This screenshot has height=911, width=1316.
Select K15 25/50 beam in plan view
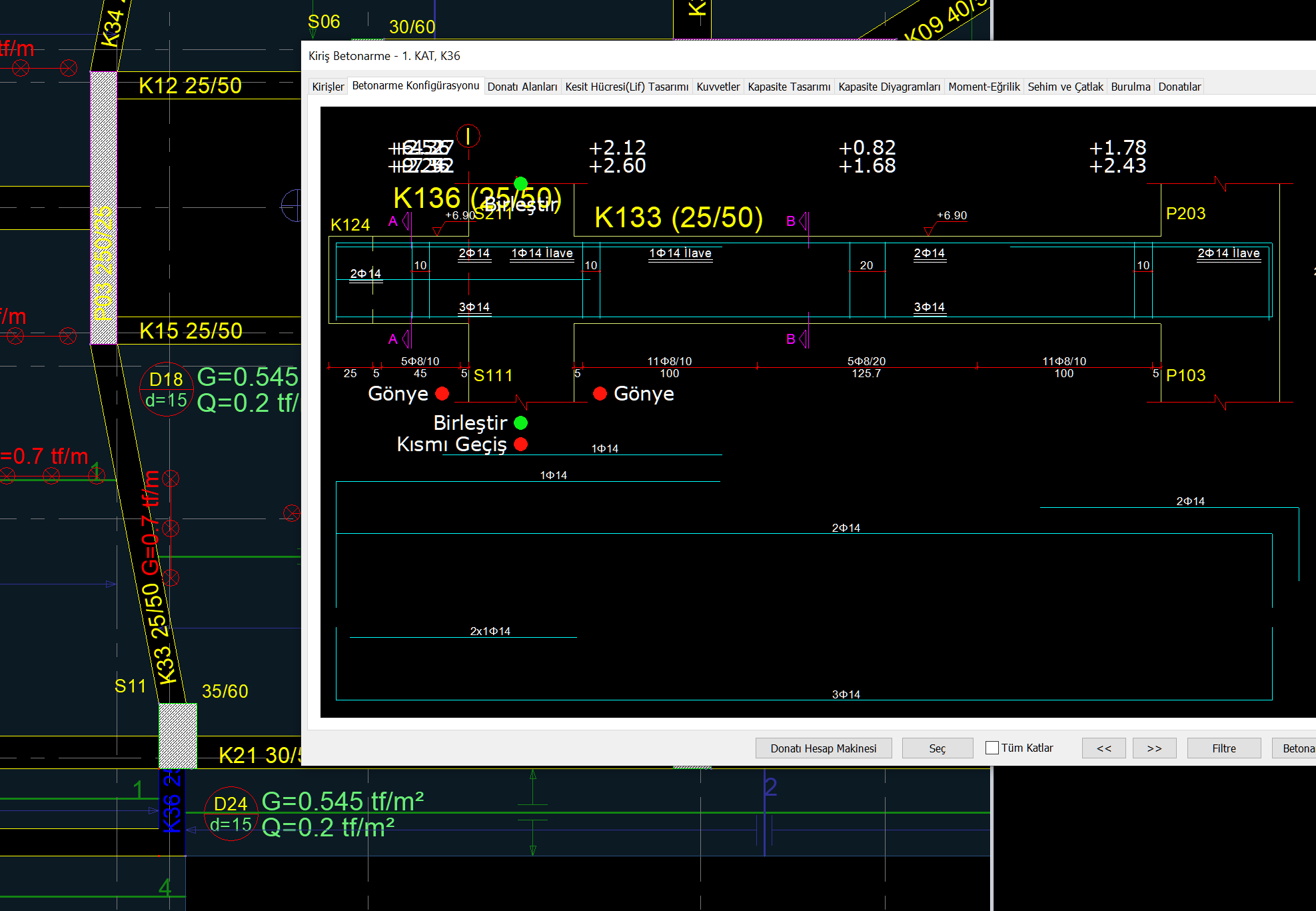191,331
